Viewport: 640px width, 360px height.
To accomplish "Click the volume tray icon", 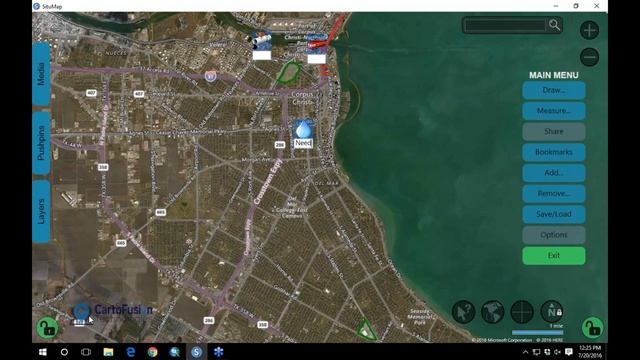I will (x=557, y=352).
